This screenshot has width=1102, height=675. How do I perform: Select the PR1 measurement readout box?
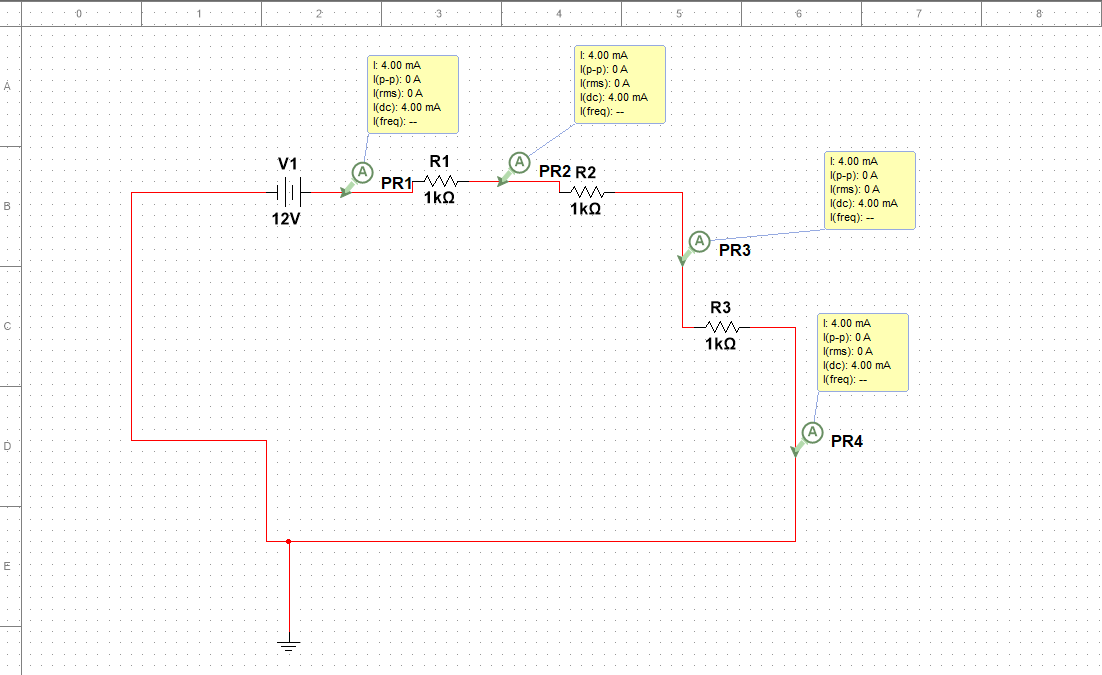click(x=413, y=94)
